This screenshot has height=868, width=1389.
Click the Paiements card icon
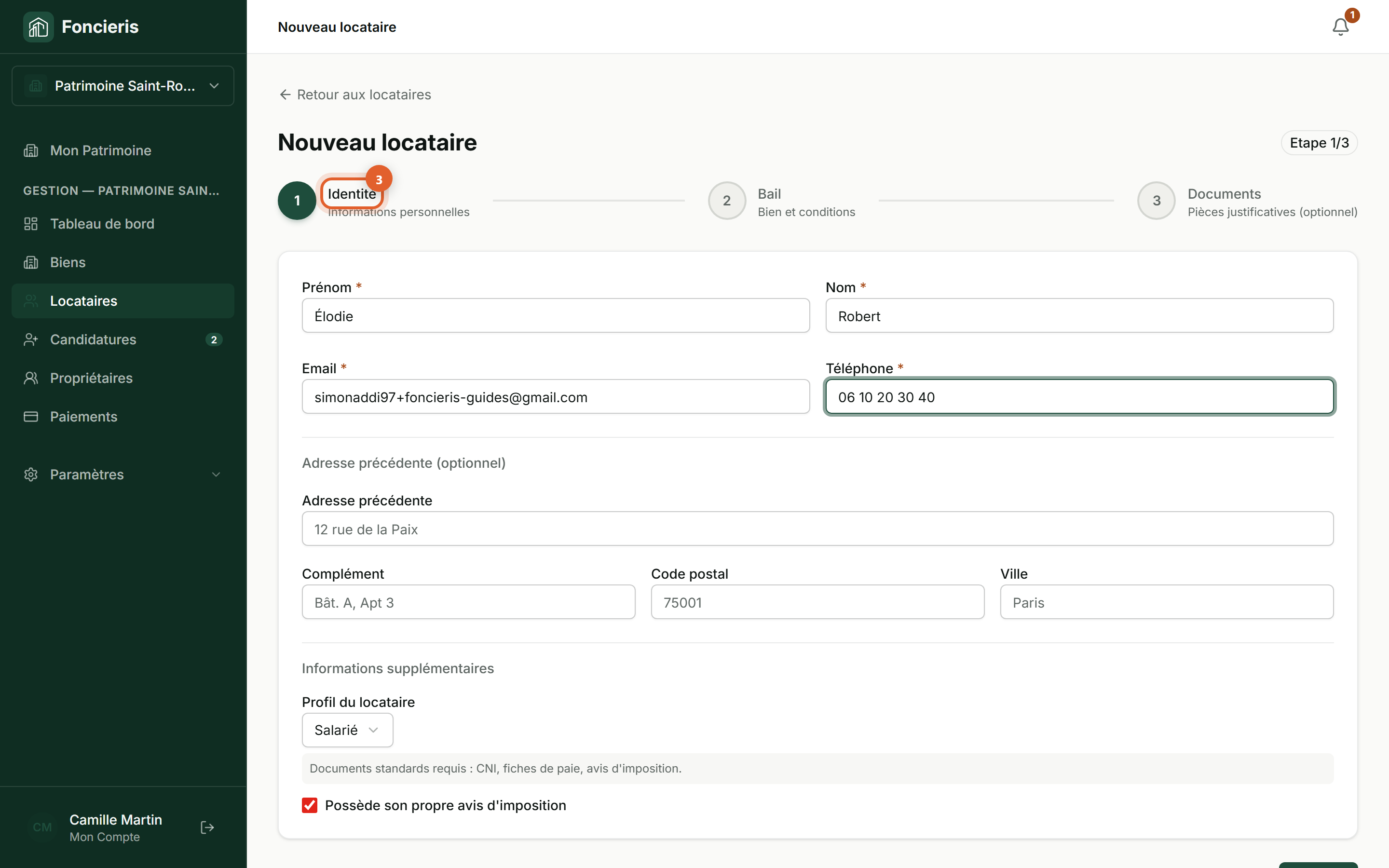click(x=31, y=417)
